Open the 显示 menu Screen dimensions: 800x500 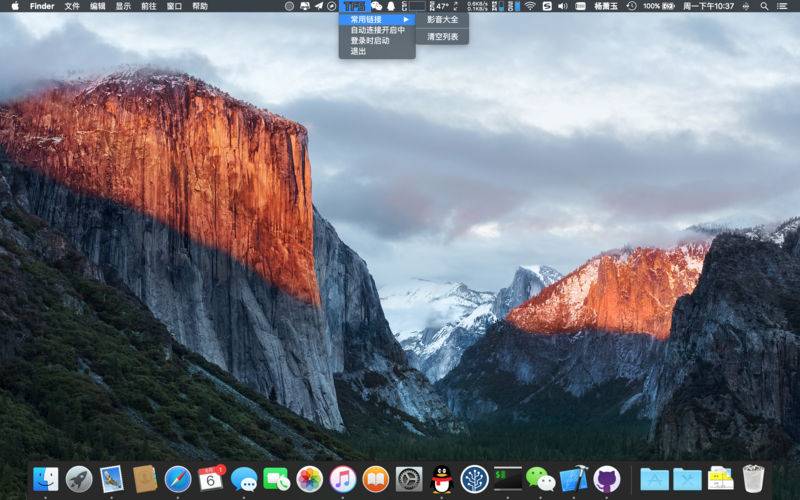[x=123, y=6]
